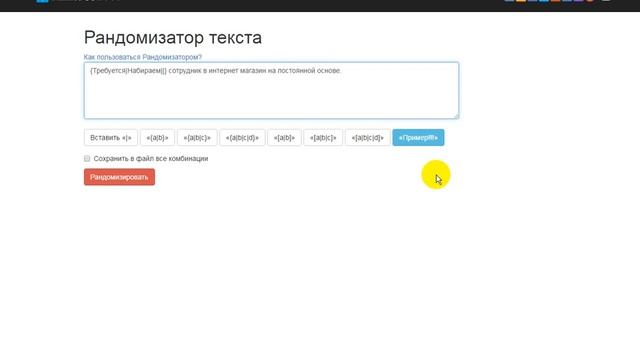Screen dimensions: 640x360
Task: Click inside the randomizer text area
Action: [271, 90]
